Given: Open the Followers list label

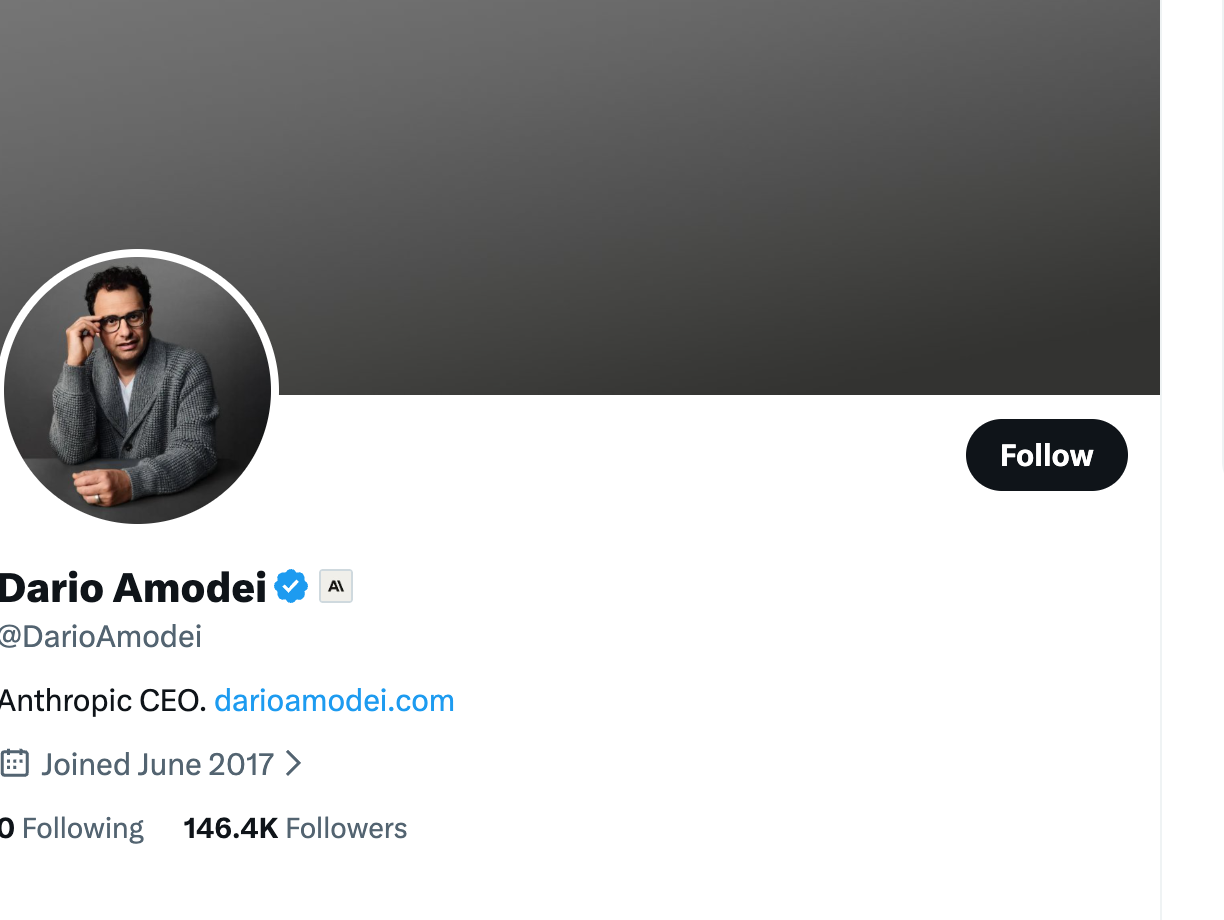Looking at the screenshot, I should [346, 828].
